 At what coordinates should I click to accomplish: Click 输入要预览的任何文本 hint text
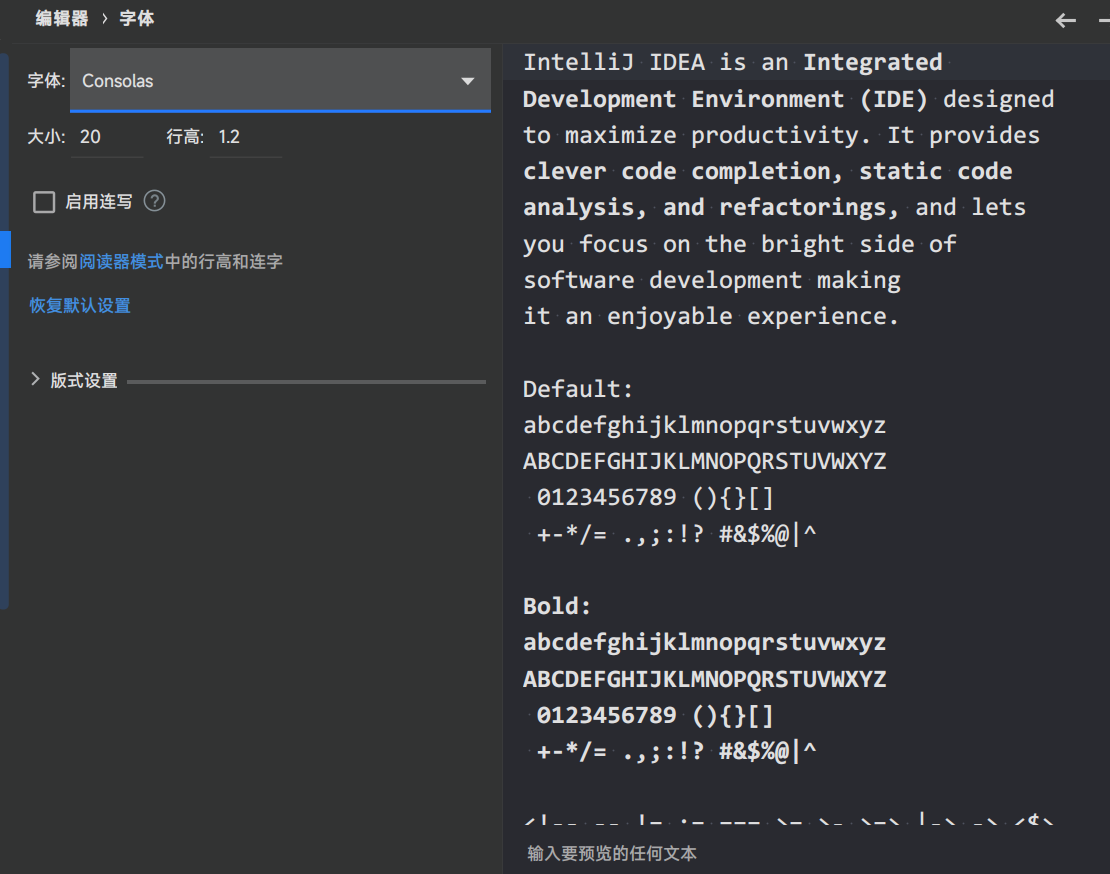click(x=612, y=853)
